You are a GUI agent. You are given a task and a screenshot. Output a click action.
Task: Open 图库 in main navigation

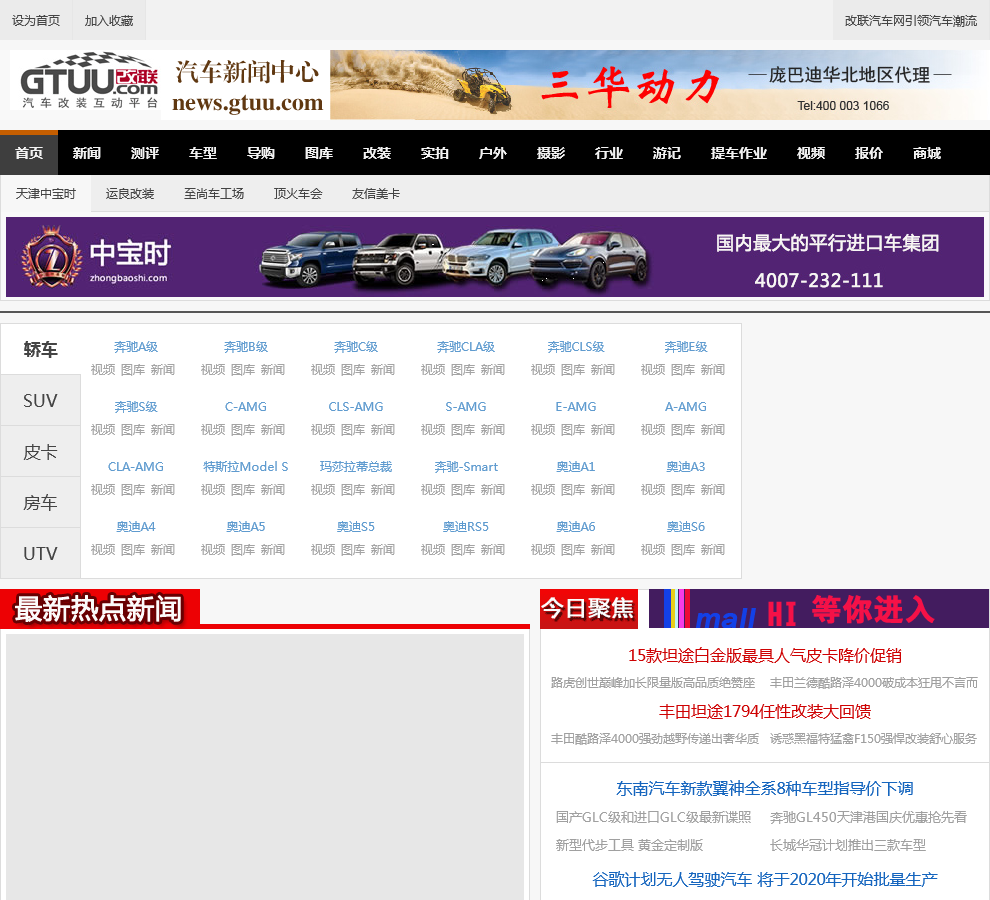tap(319, 153)
